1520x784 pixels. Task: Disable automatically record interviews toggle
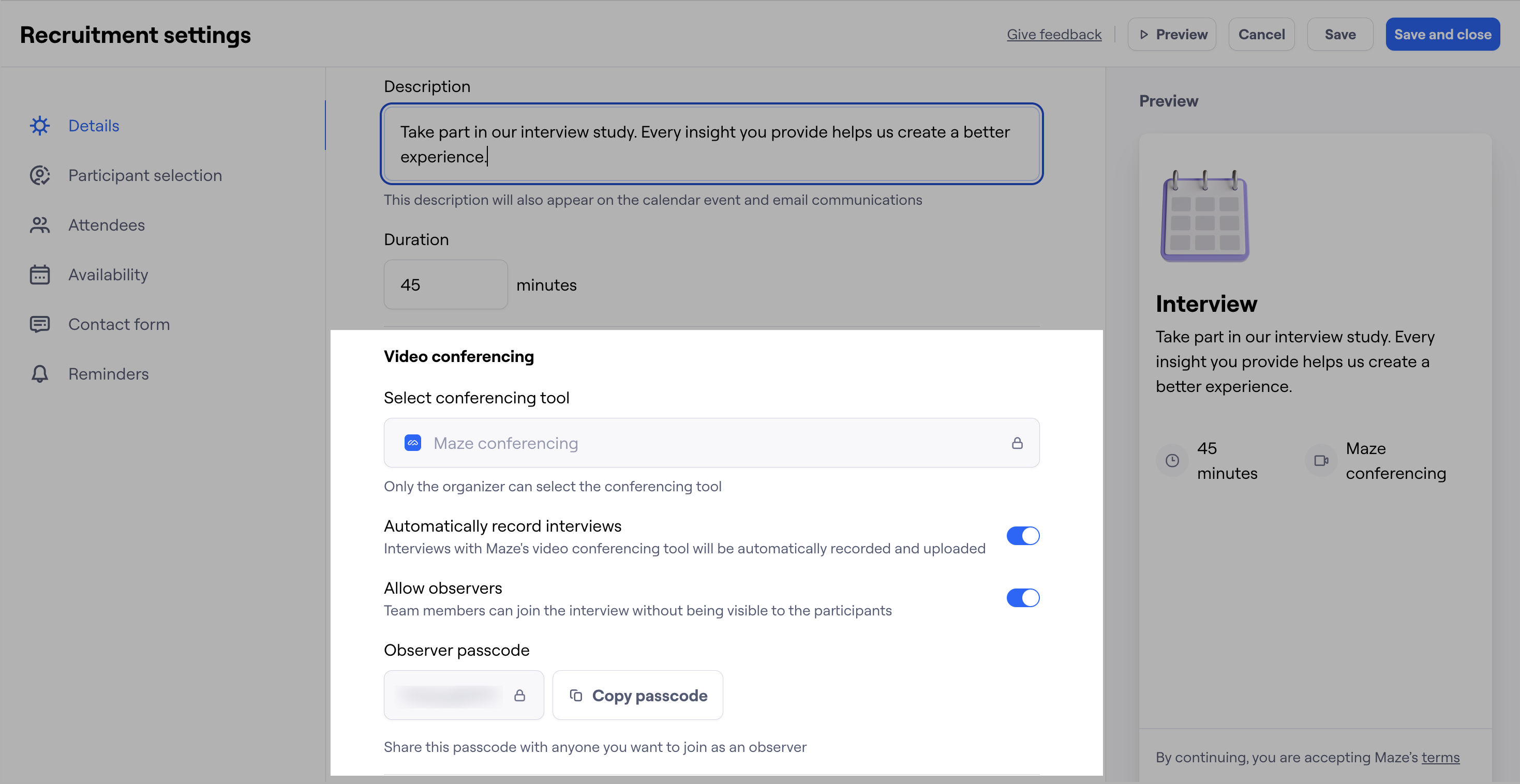coord(1023,536)
